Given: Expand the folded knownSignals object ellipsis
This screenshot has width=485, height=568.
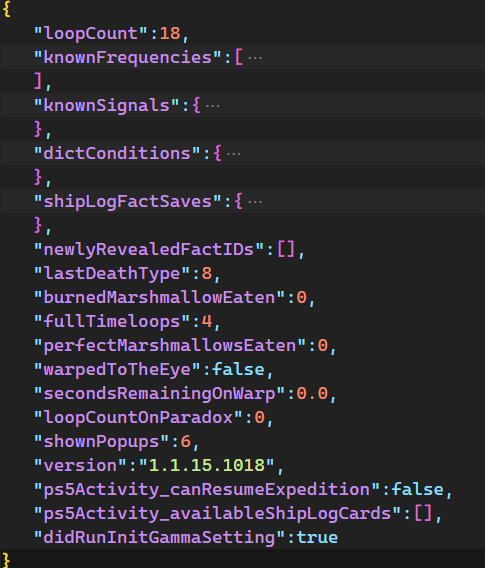Looking at the screenshot, I should coord(213,106).
